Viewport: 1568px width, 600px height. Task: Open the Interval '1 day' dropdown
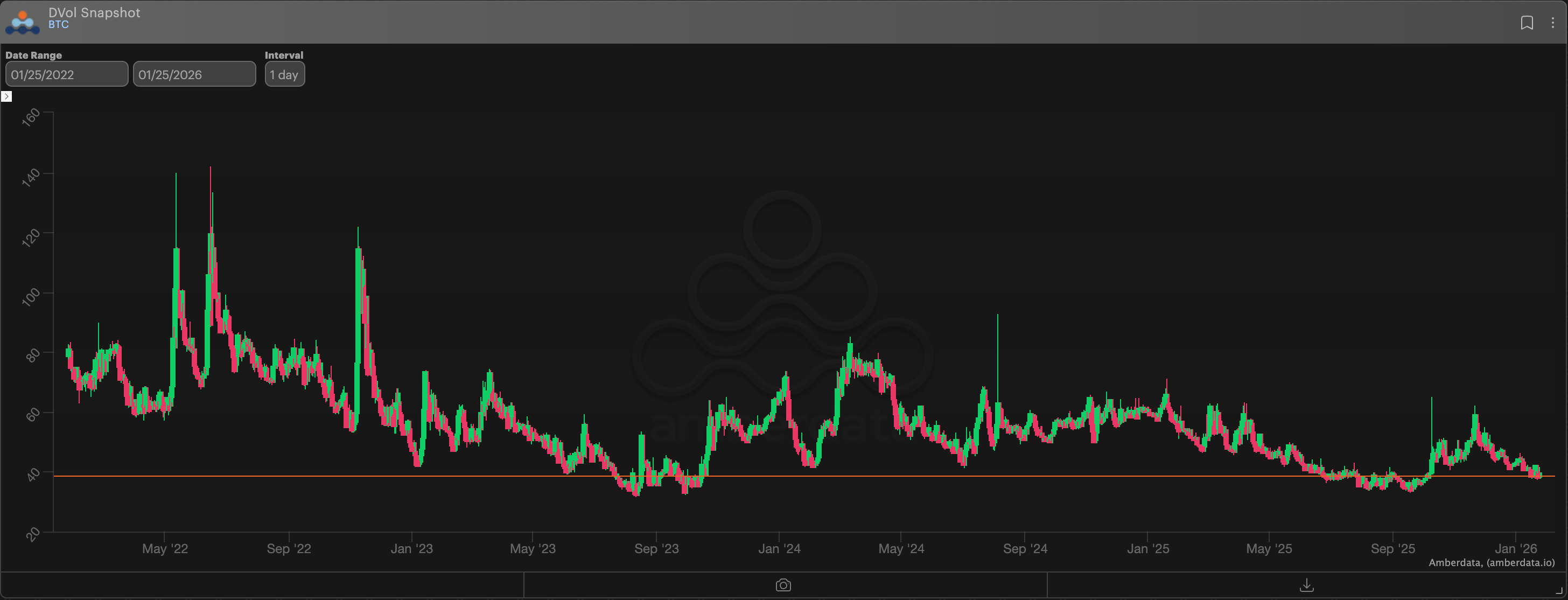[x=284, y=74]
